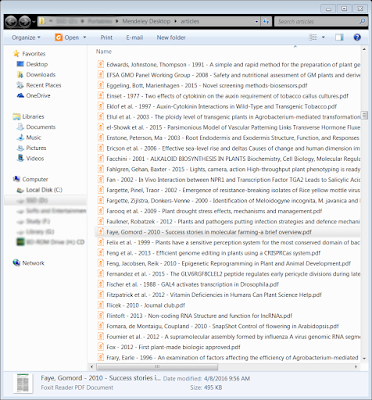Open the Music library

[x=33, y=137]
